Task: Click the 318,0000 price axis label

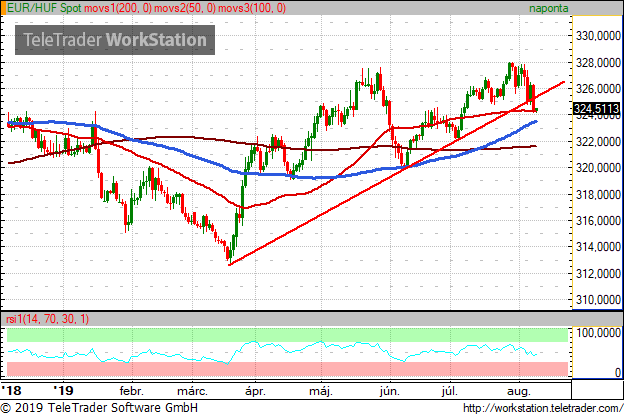Action: pos(598,195)
